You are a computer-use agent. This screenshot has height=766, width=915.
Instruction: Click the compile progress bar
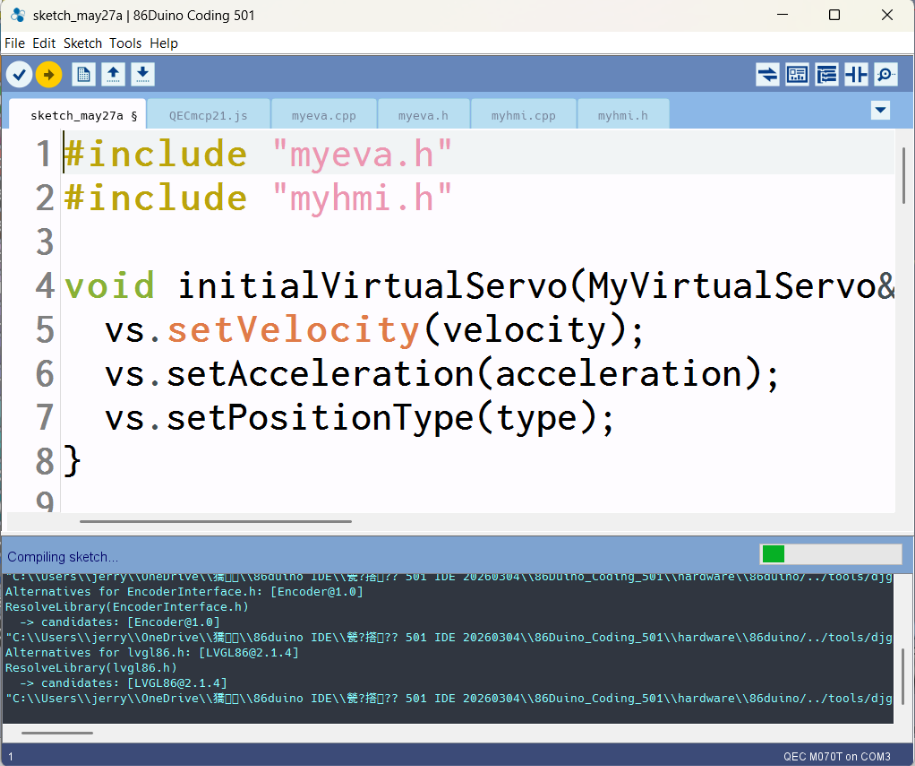click(831, 554)
